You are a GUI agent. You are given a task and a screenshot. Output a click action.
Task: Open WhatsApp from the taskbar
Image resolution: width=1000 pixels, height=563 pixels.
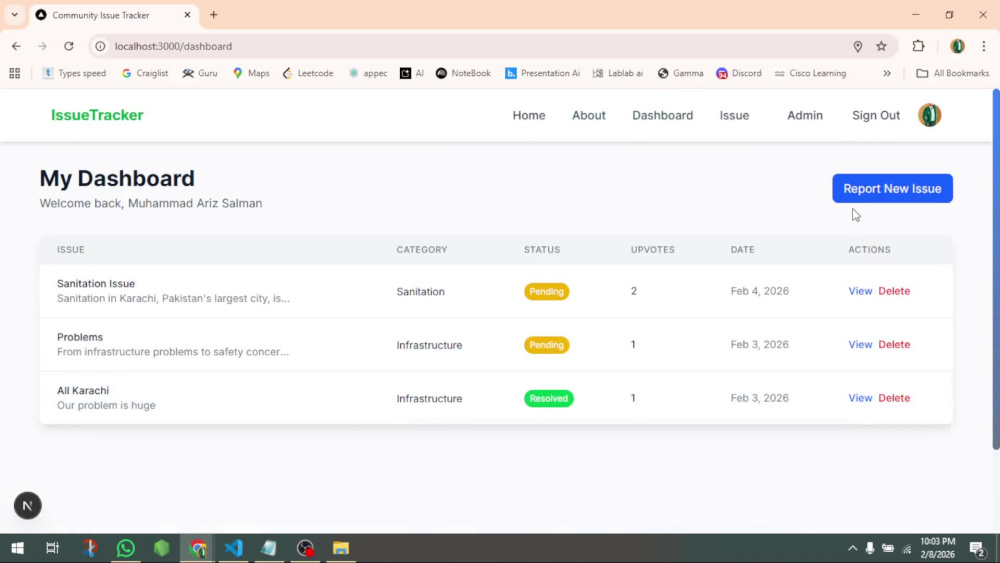click(x=126, y=548)
